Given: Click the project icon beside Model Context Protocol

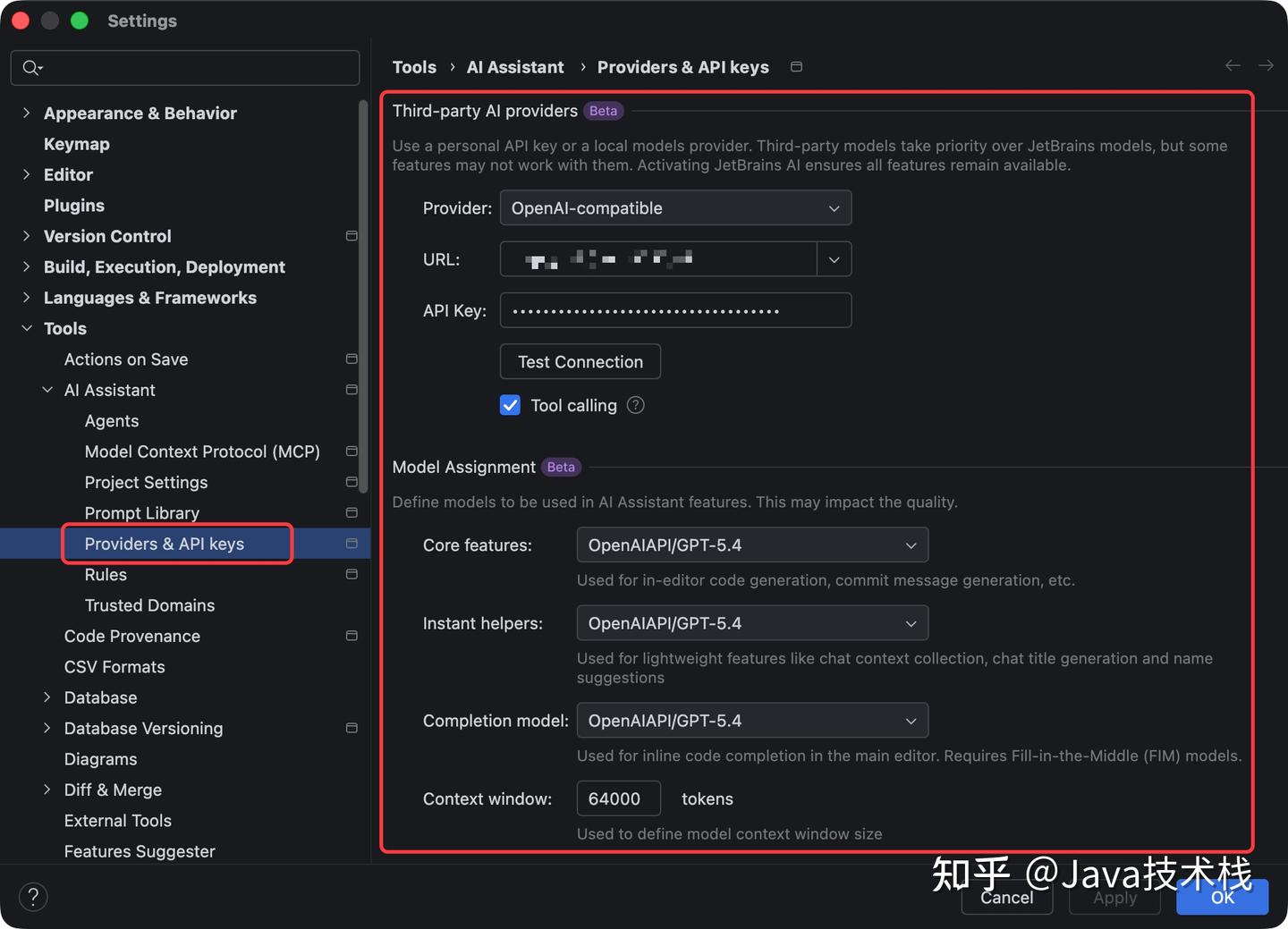Looking at the screenshot, I should [x=352, y=452].
